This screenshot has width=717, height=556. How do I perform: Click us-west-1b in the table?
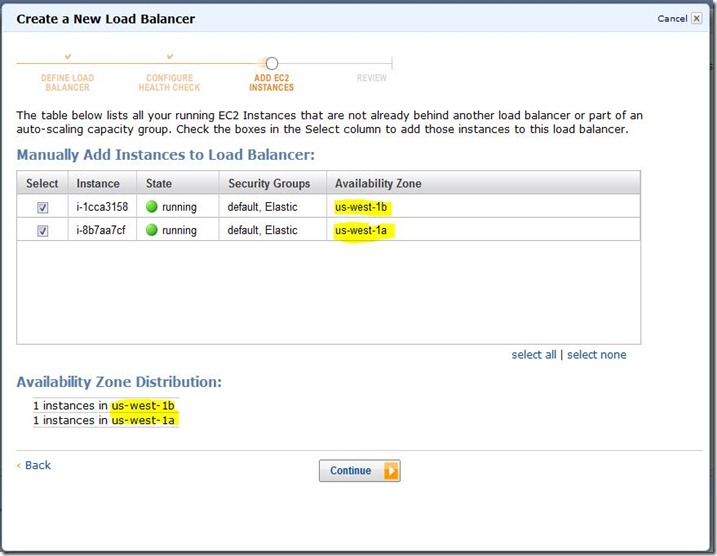[361, 207]
